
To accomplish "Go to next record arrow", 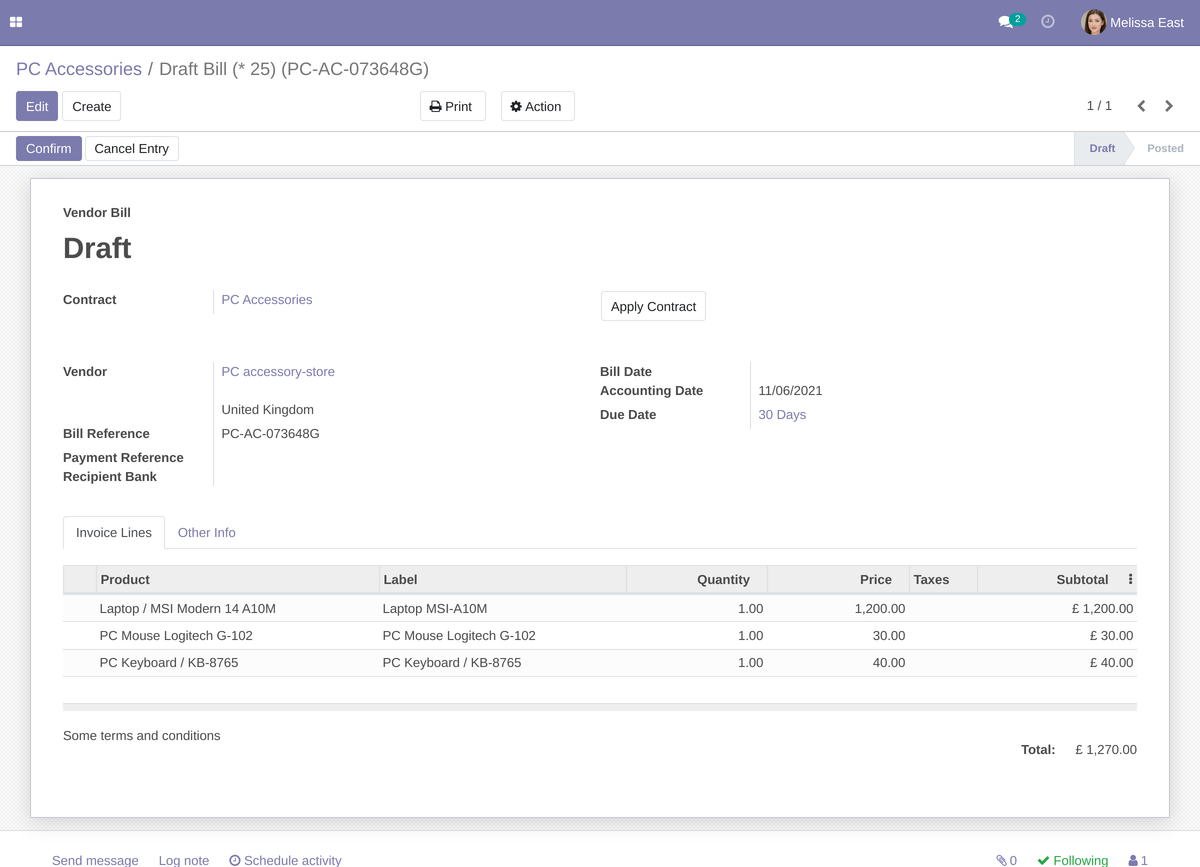I will tap(1169, 106).
